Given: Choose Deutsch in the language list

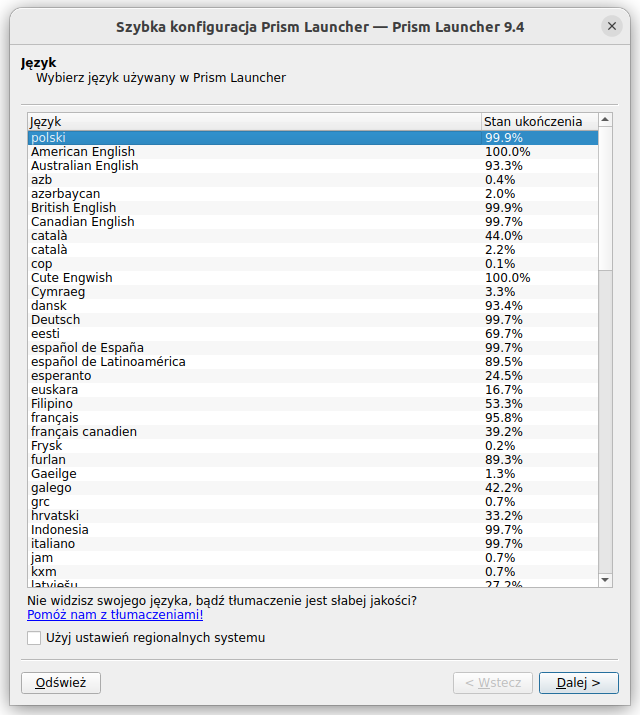Looking at the screenshot, I should (56, 320).
